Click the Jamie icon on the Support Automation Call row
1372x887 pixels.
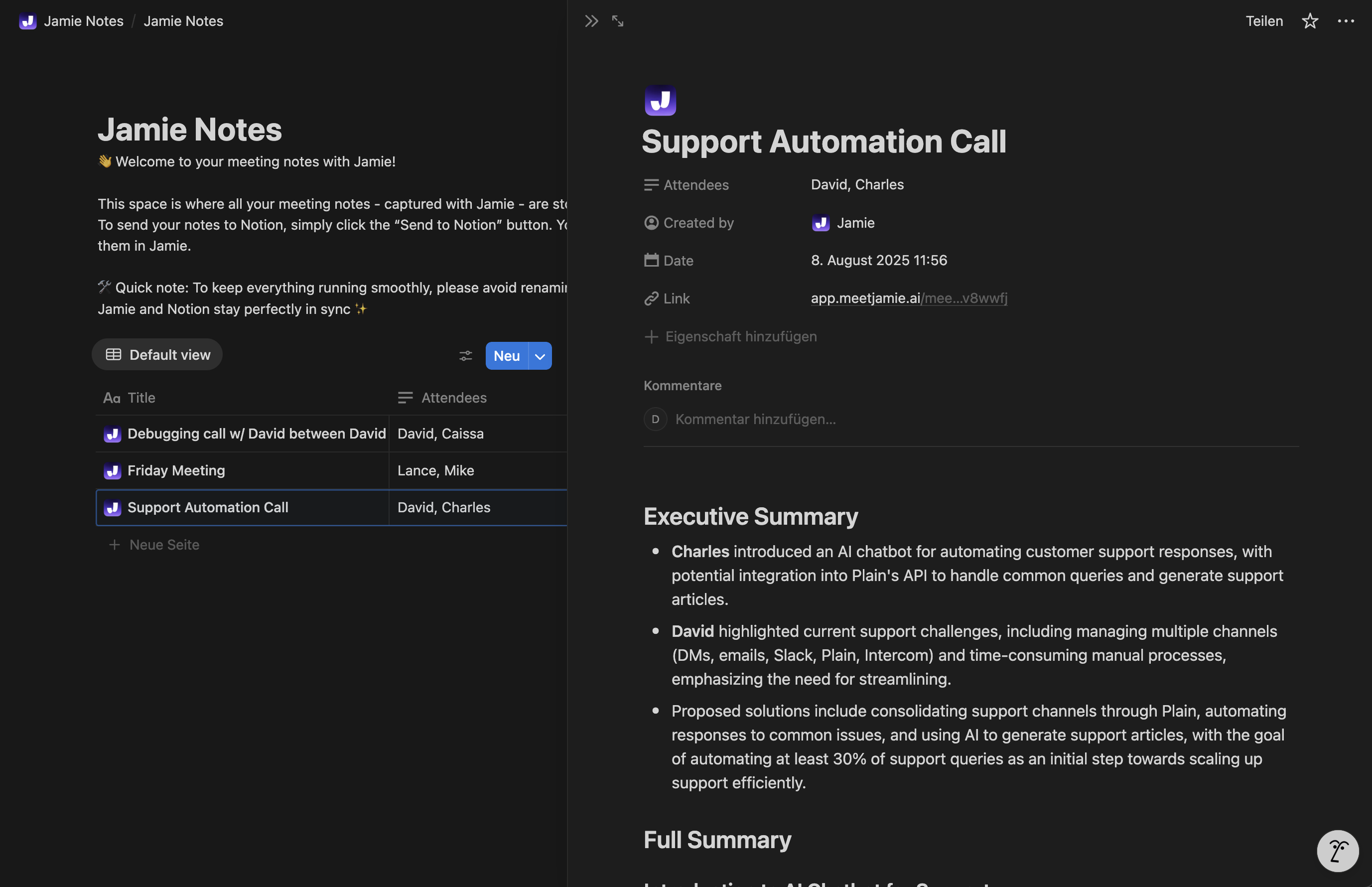coord(112,508)
